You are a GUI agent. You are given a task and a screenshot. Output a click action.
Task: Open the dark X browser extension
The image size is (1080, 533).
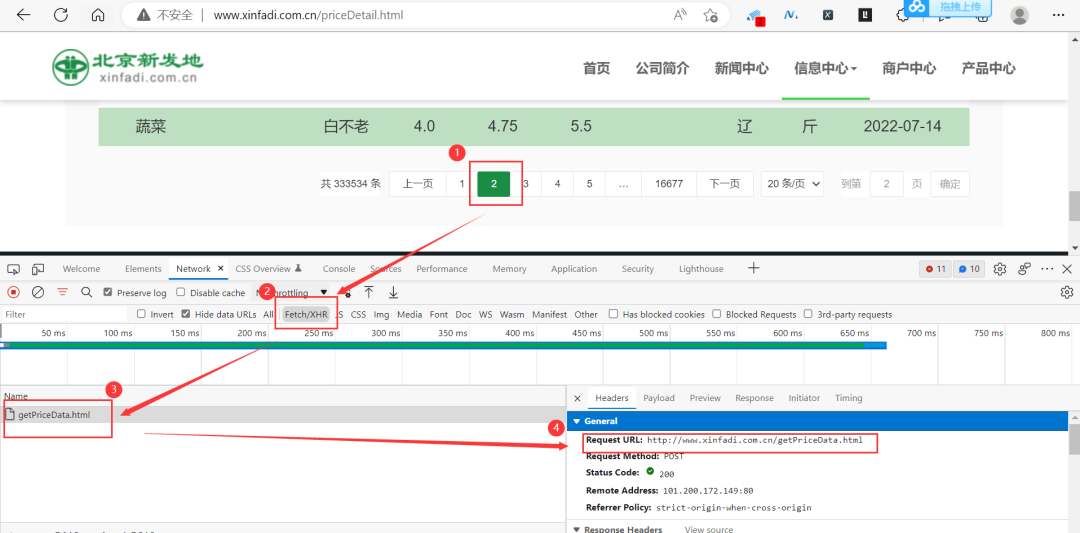(828, 15)
